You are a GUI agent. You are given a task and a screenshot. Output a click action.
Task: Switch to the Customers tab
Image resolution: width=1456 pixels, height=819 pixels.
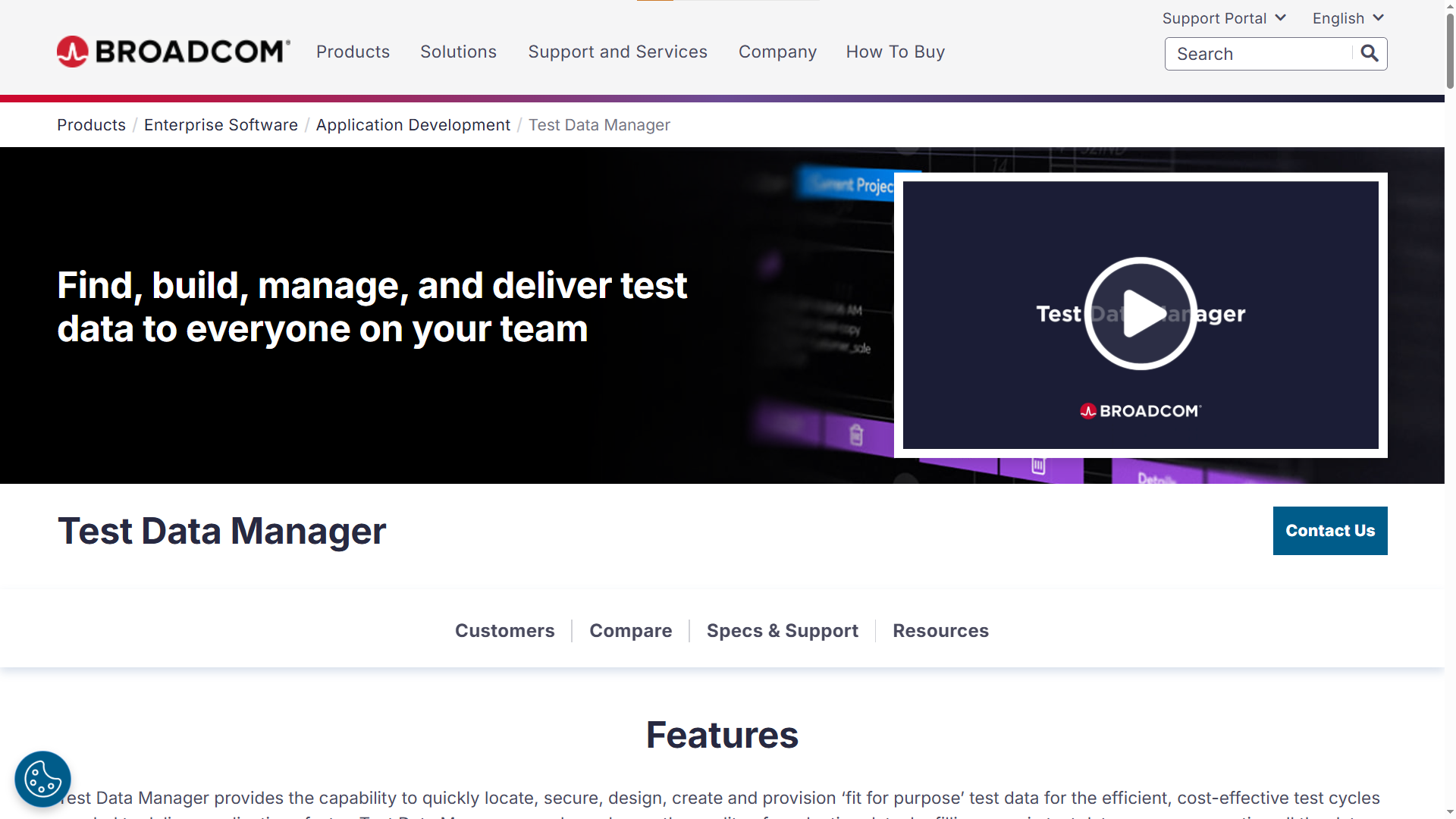pos(504,630)
